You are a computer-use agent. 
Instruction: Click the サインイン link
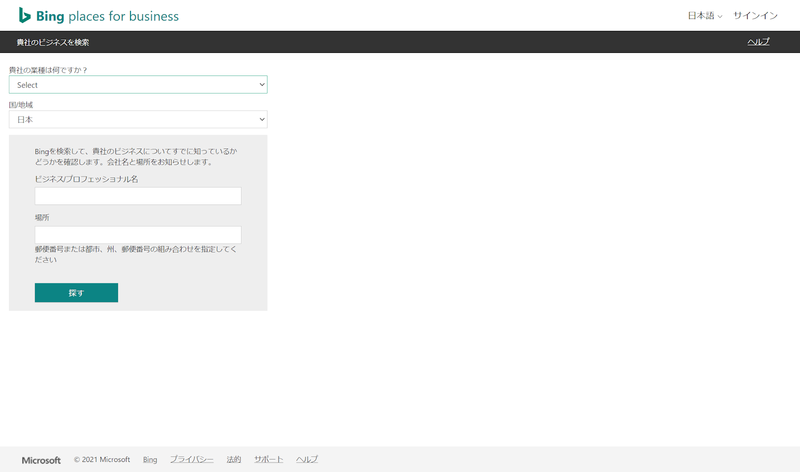tap(755, 16)
